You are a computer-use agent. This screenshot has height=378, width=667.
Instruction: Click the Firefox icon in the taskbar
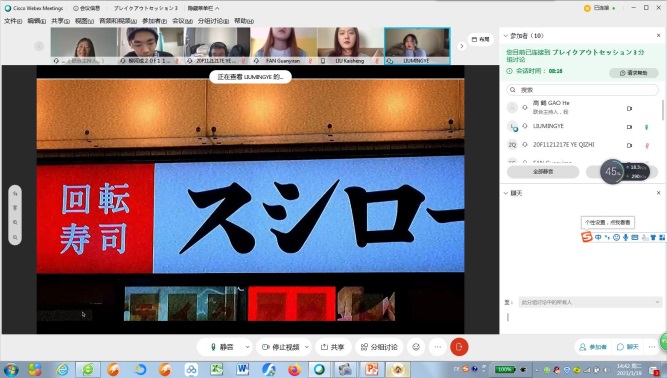pos(294,369)
